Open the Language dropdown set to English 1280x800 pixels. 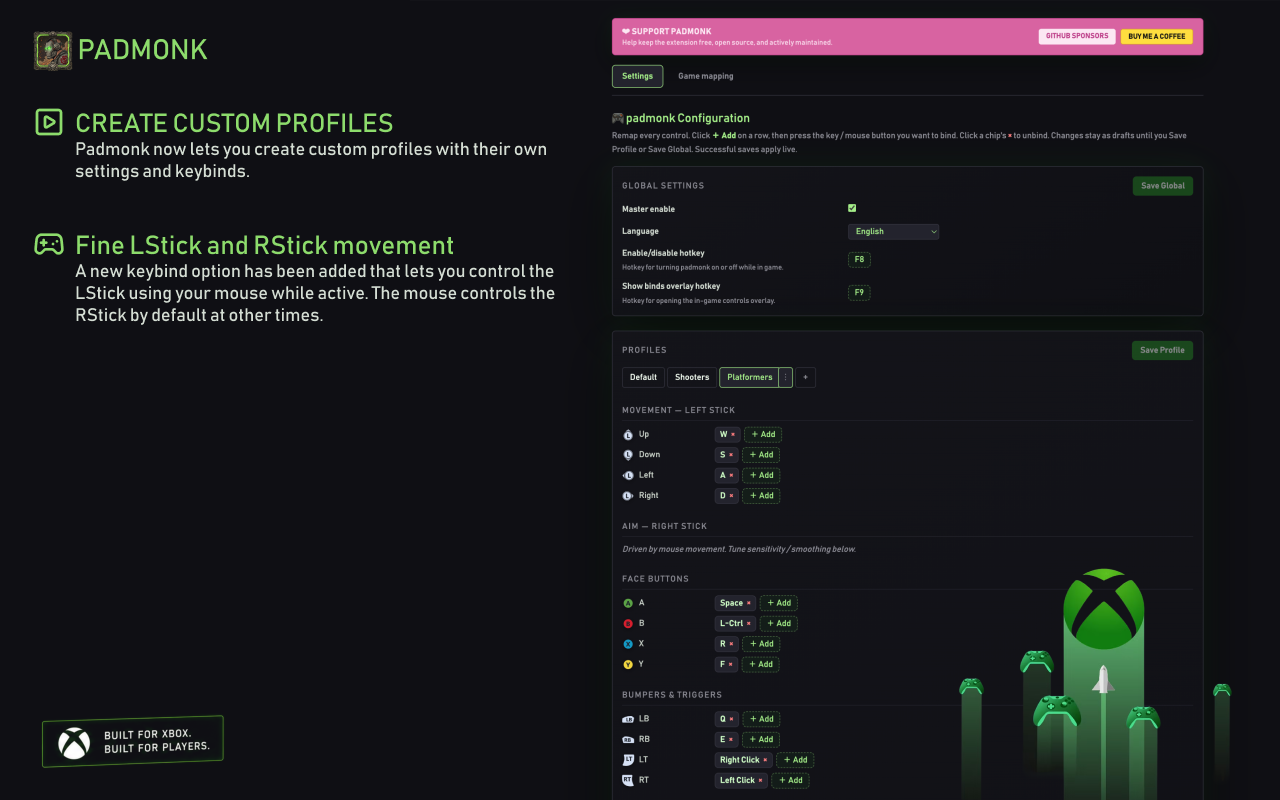(894, 231)
